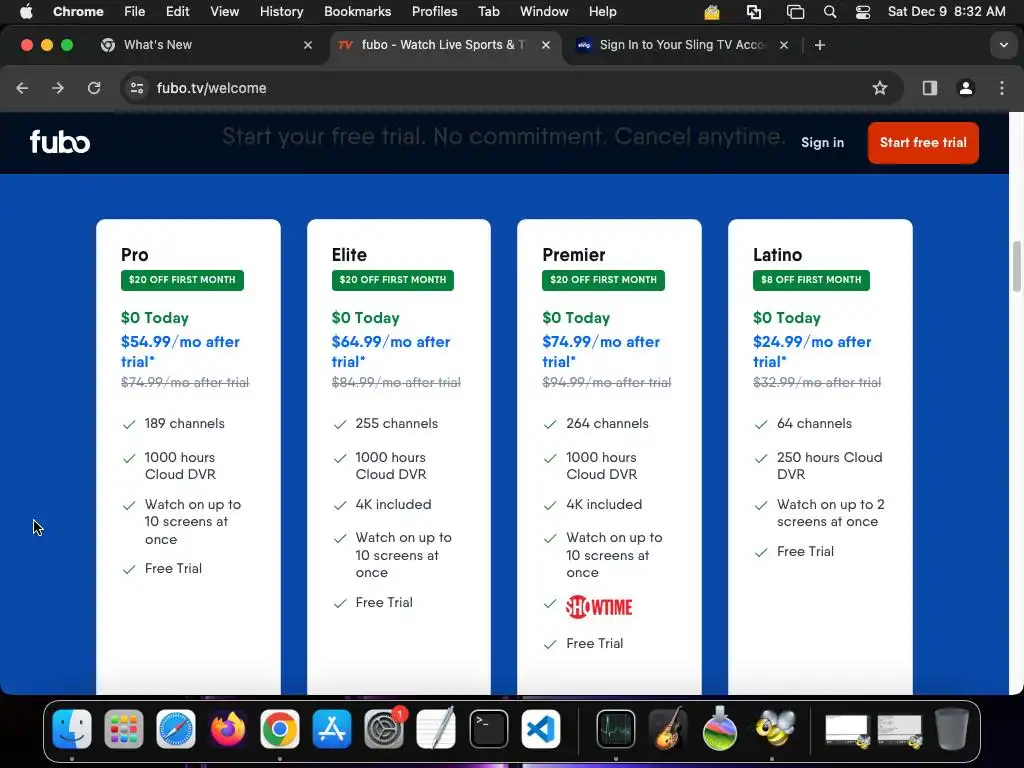The width and height of the screenshot is (1024, 768).
Task: Open Firefox from the dock
Action: 228,729
